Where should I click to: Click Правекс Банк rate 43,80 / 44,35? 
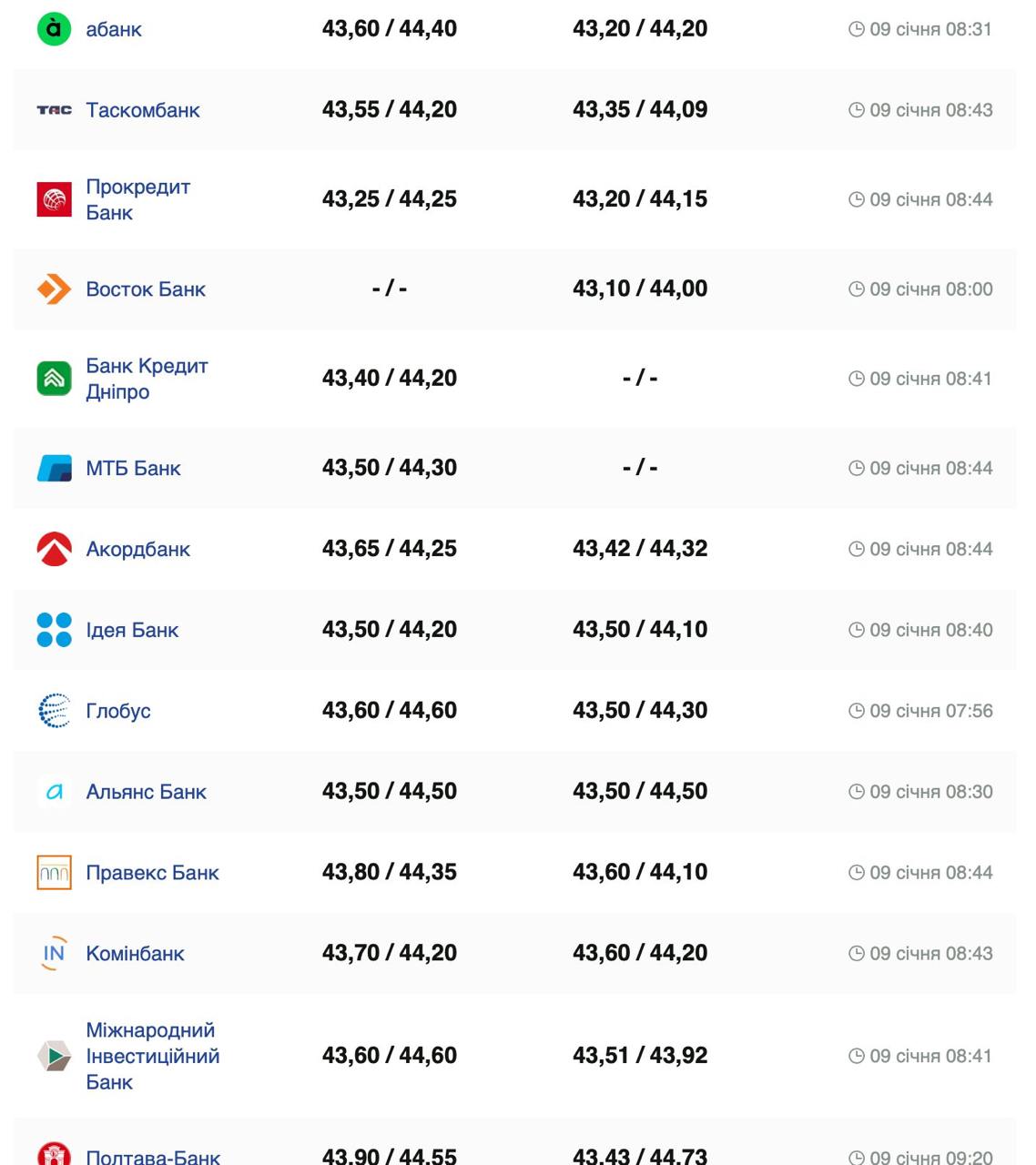pyautogui.click(x=389, y=872)
